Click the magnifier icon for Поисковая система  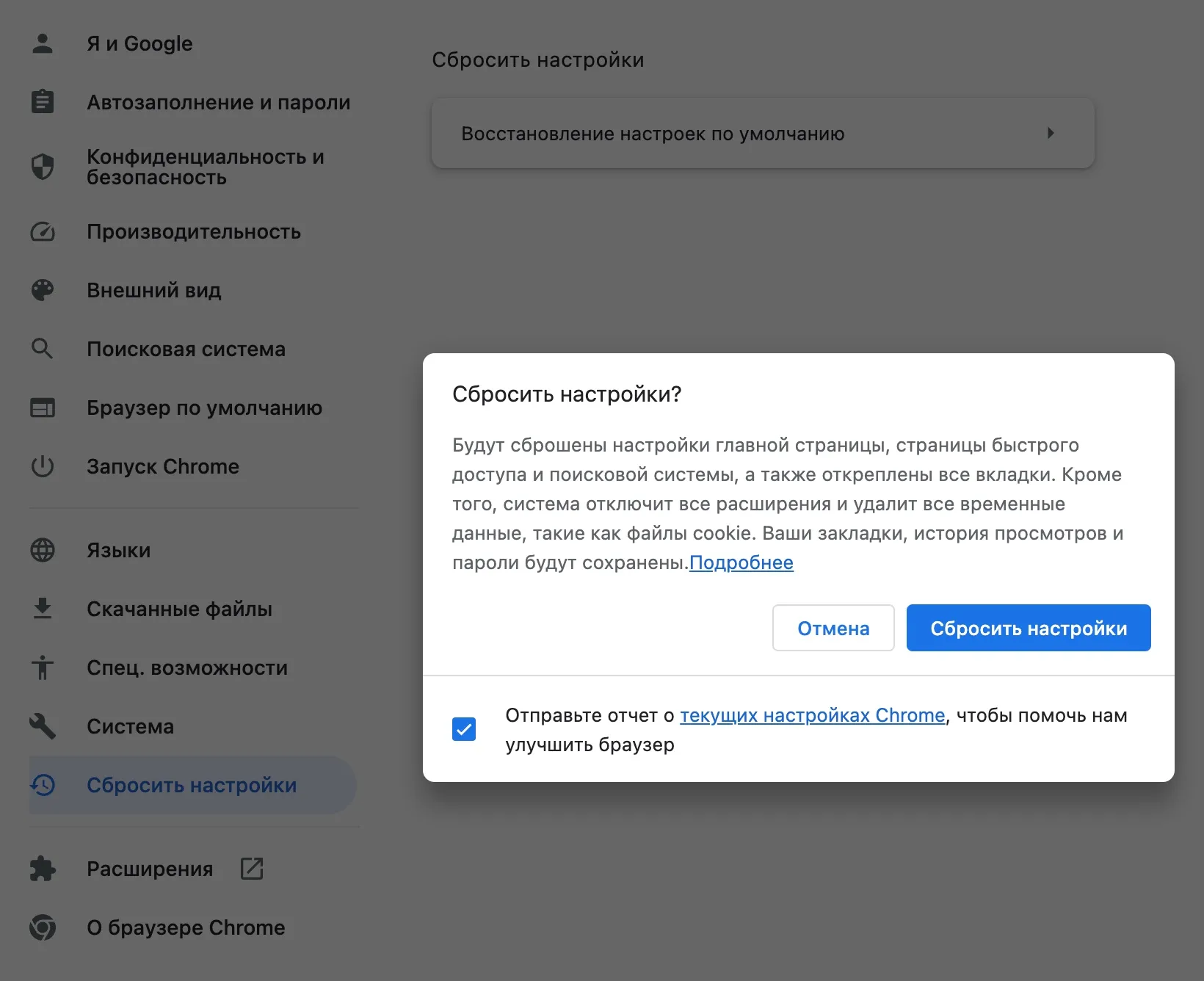point(43,349)
